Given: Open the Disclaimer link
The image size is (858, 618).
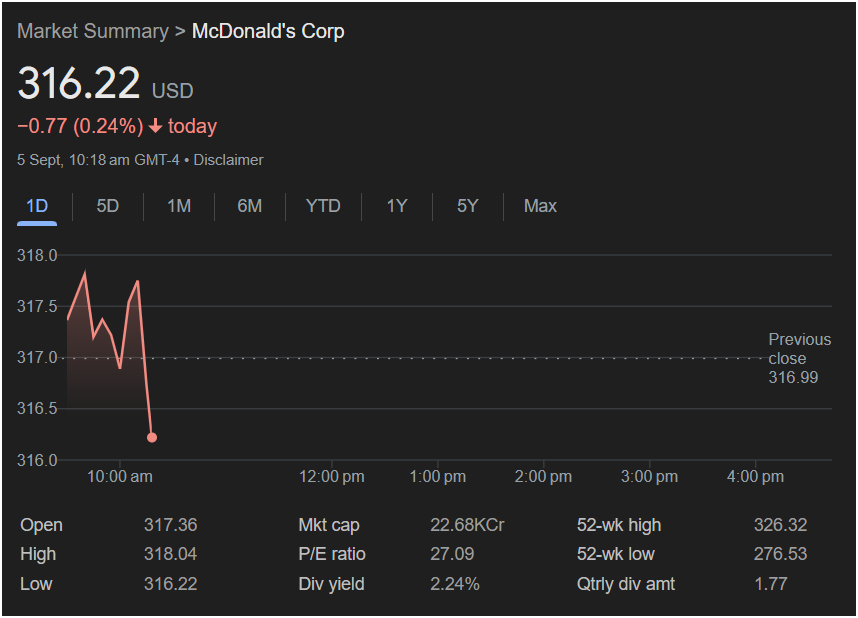Looking at the screenshot, I should click(228, 160).
